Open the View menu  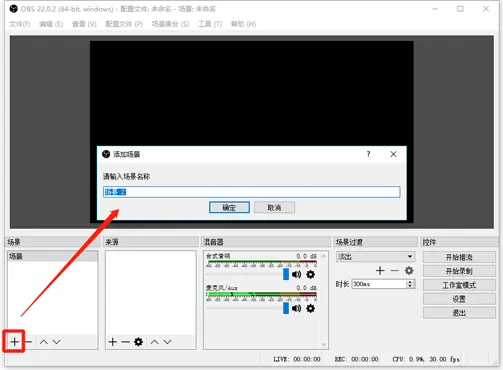coord(84,24)
